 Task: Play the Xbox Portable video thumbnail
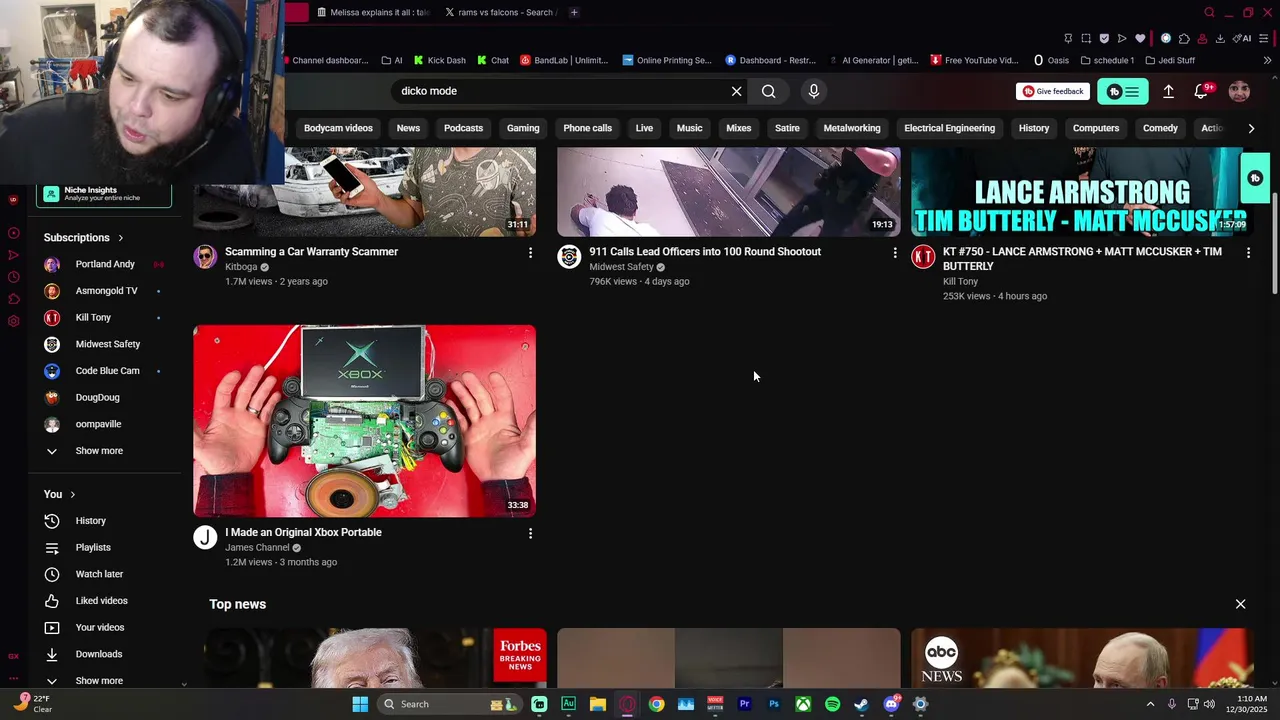coord(364,421)
